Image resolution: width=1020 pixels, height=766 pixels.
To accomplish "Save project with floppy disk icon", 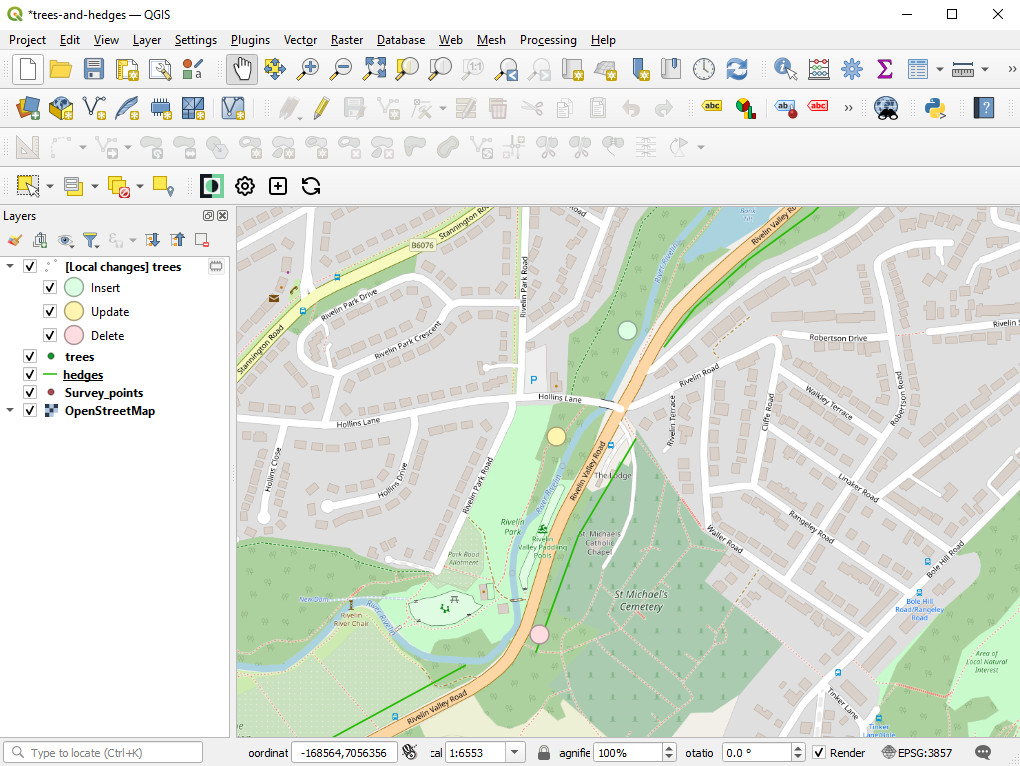I will point(94,69).
